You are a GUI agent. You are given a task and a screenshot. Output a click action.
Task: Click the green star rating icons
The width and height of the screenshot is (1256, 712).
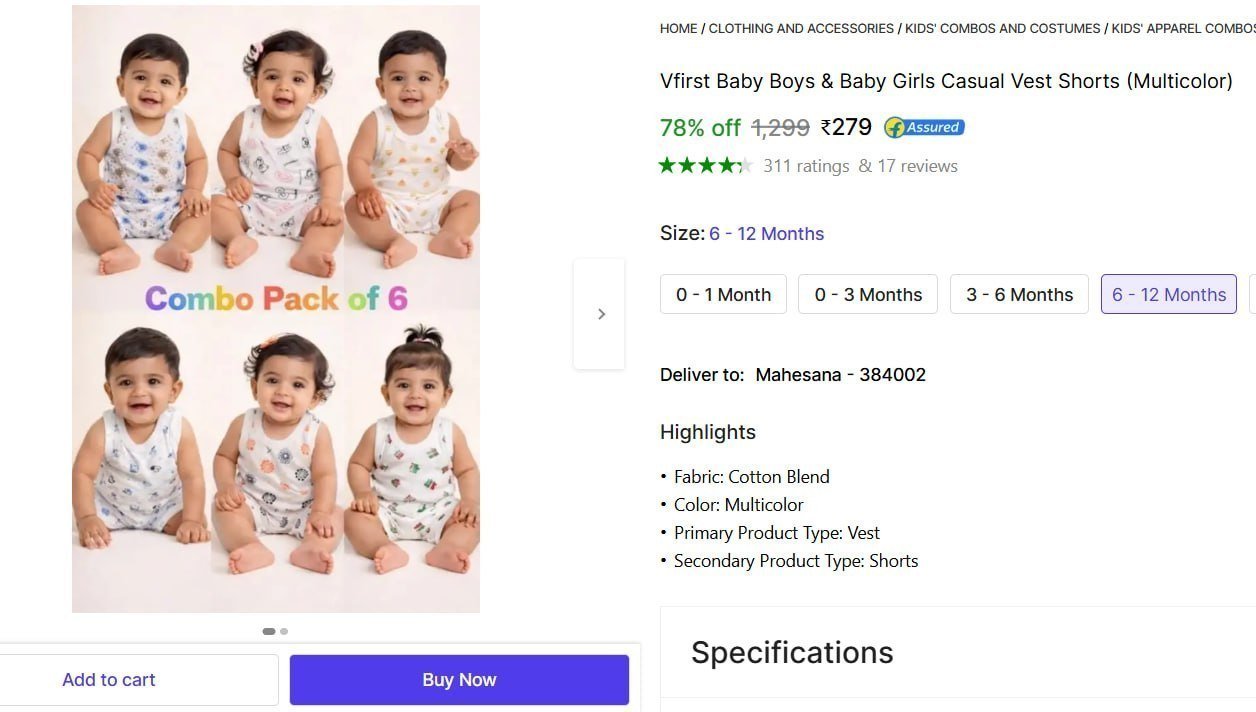point(705,165)
